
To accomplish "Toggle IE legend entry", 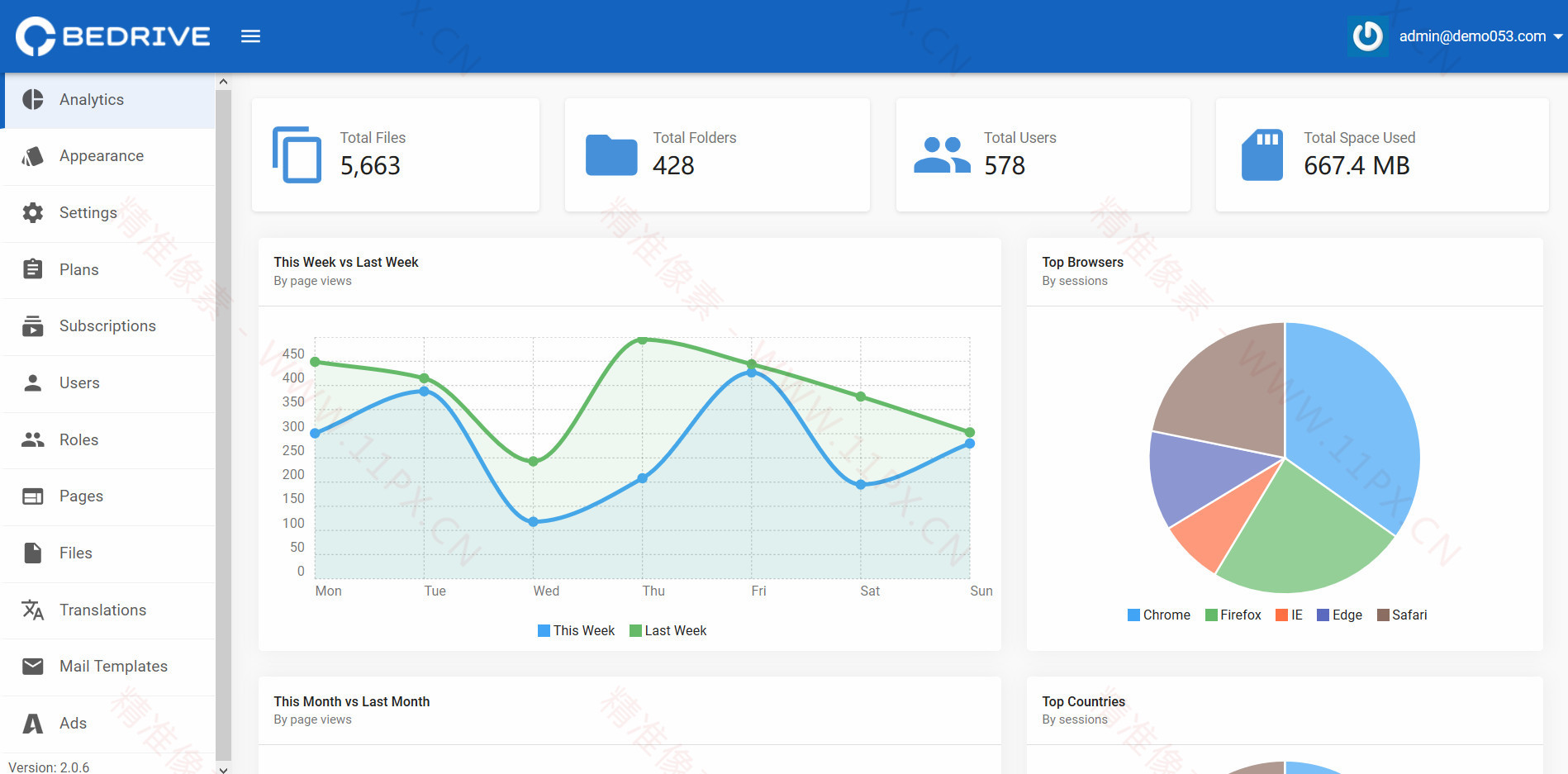I will (1289, 615).
